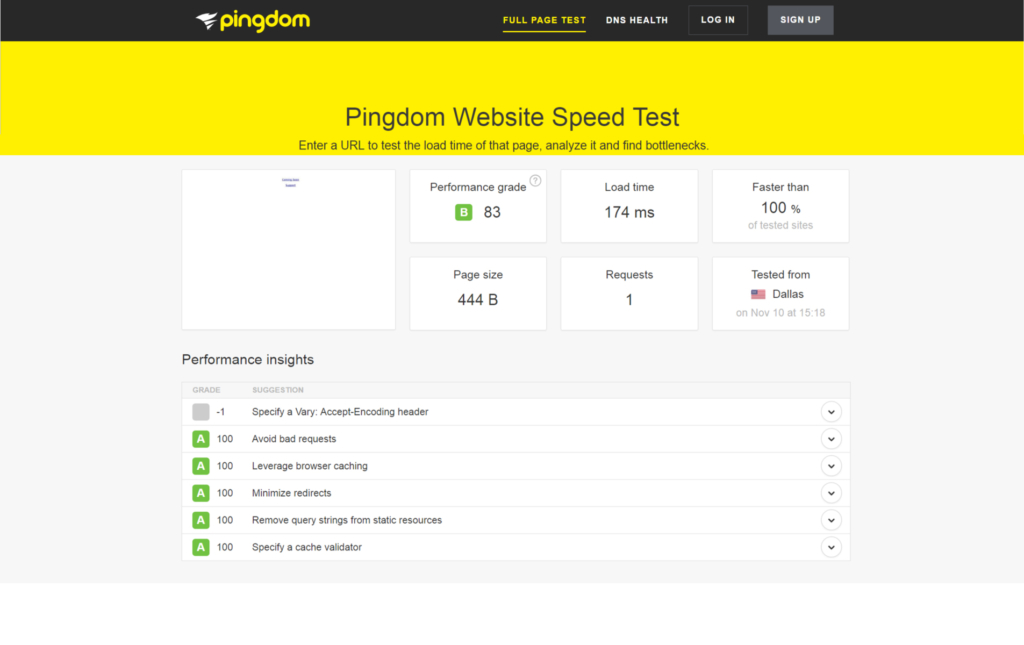
Task: Click the Performance grade label
Action: 478,187
